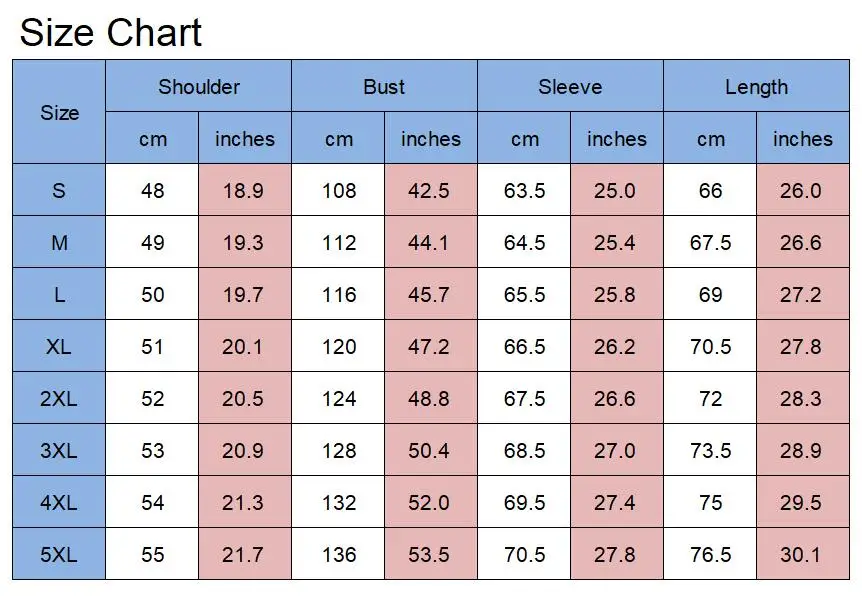Click bust cell showing 108 cm
The height and width of the screenshot is (599, 862).
pyautogui.click(x=338, y=190)
